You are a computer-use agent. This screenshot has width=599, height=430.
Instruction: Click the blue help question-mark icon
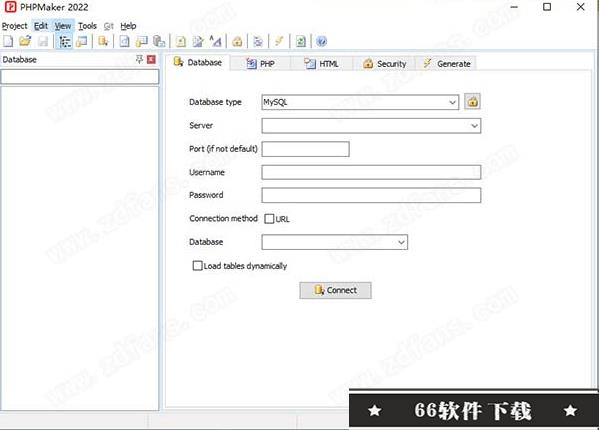(322, 41)
